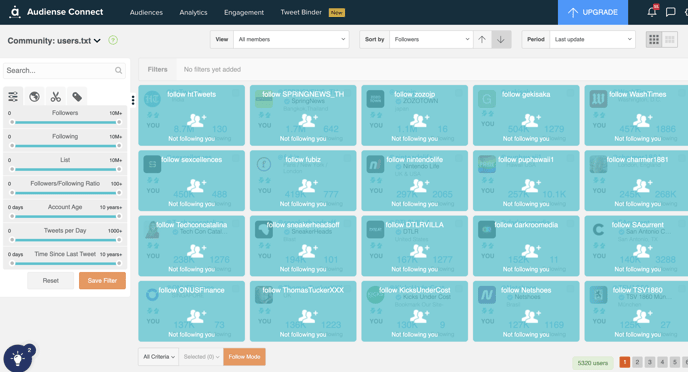
Task: Switch to compact grid view
Action: pyautogui.click(x=670, y=39)
